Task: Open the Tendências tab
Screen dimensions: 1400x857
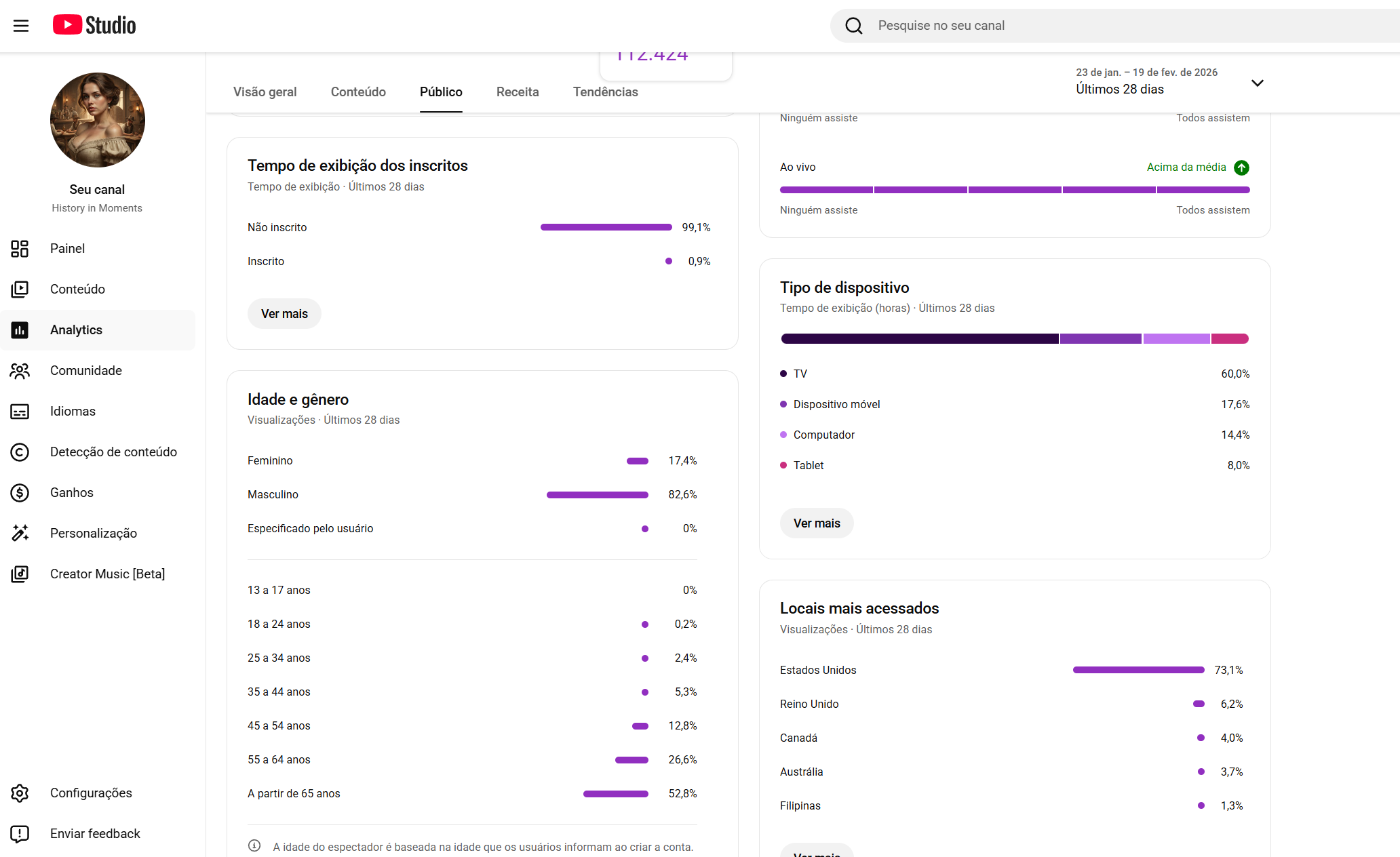Action: [605, 92]
